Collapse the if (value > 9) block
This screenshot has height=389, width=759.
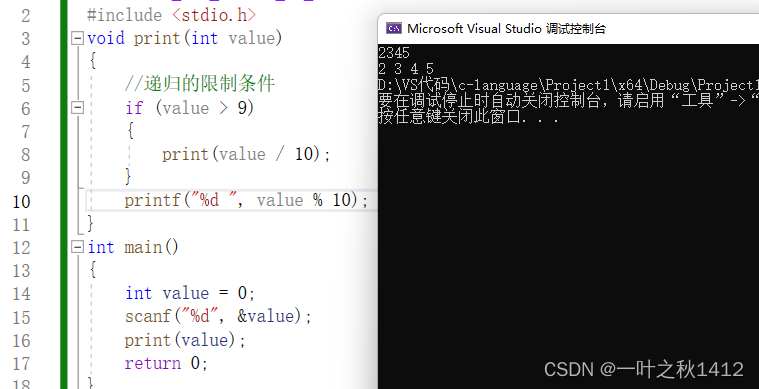[x=77, y=108]
